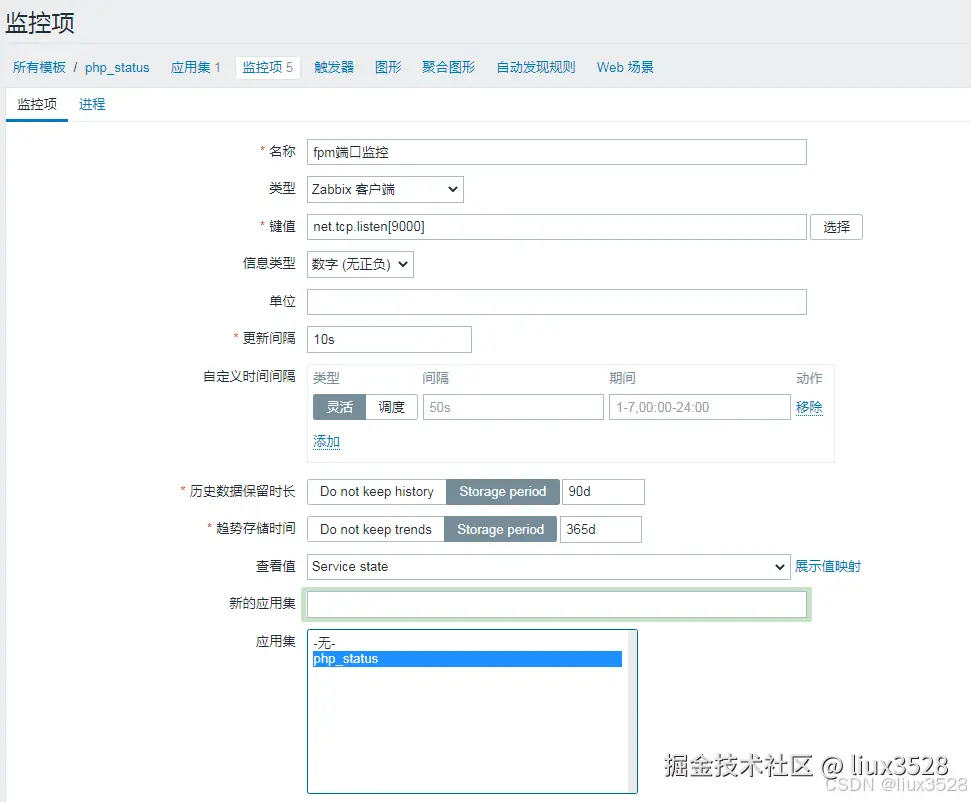This screenshot has height=802, width=971.
Task: Select the 调度 interval mode
Action: tap(391, 407)
